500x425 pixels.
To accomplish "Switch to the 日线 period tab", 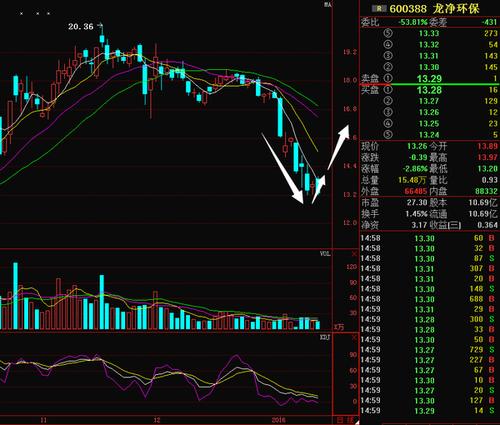I will 344,420.
